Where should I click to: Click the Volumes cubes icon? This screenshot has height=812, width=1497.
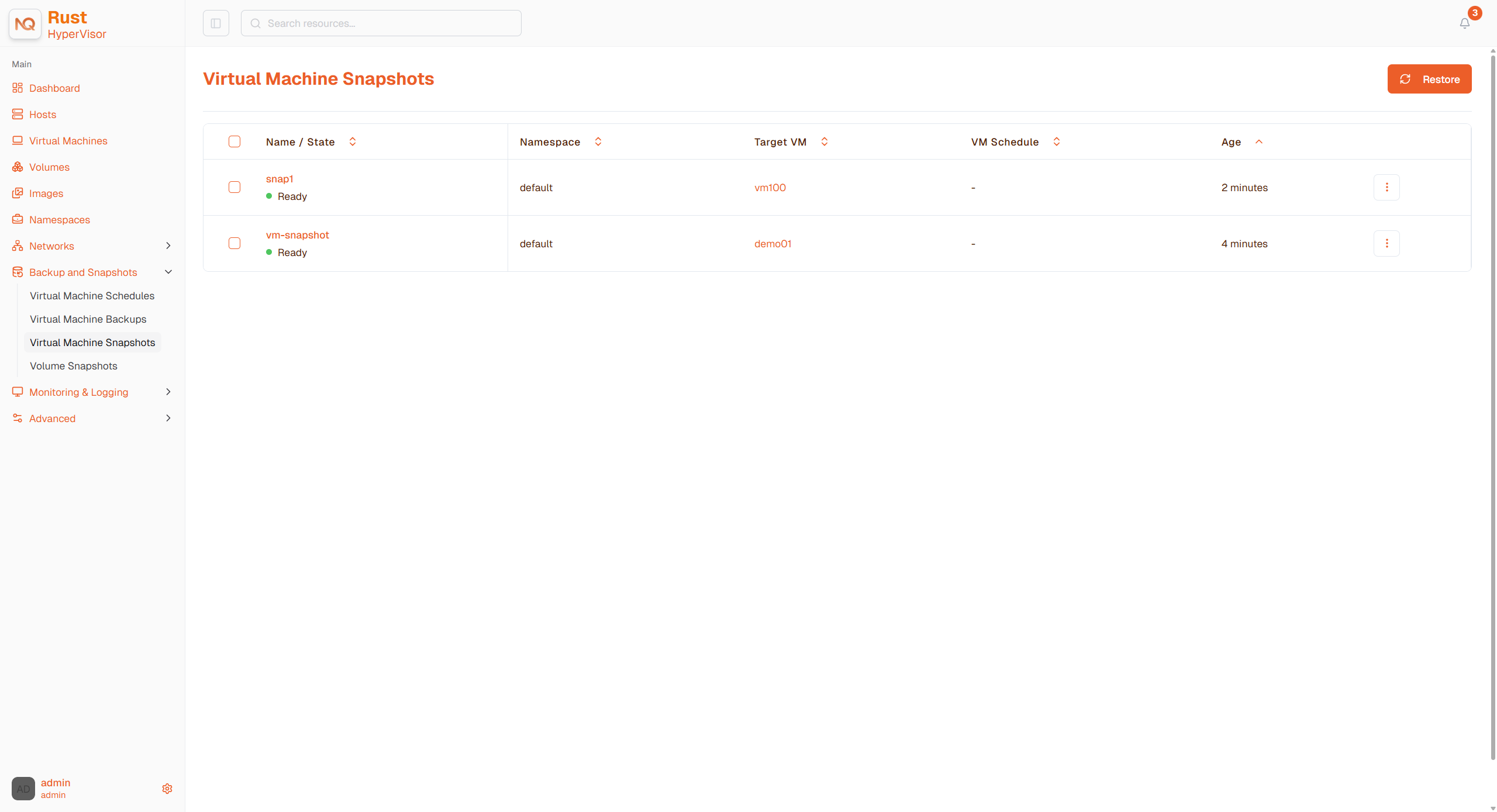coord(18,167)
